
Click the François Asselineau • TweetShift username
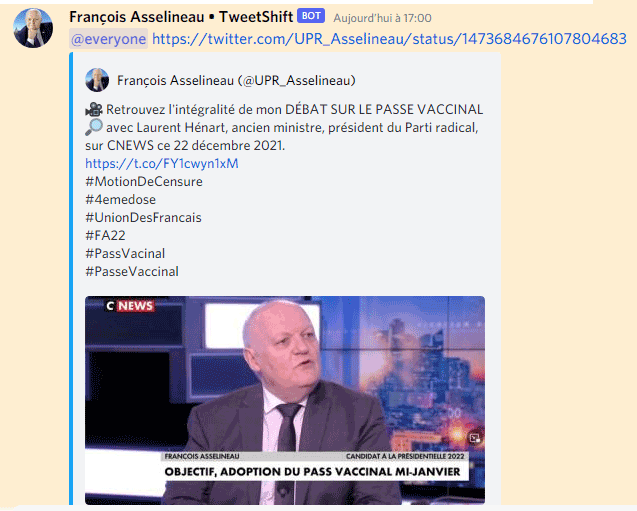click(x=181, y=17)
